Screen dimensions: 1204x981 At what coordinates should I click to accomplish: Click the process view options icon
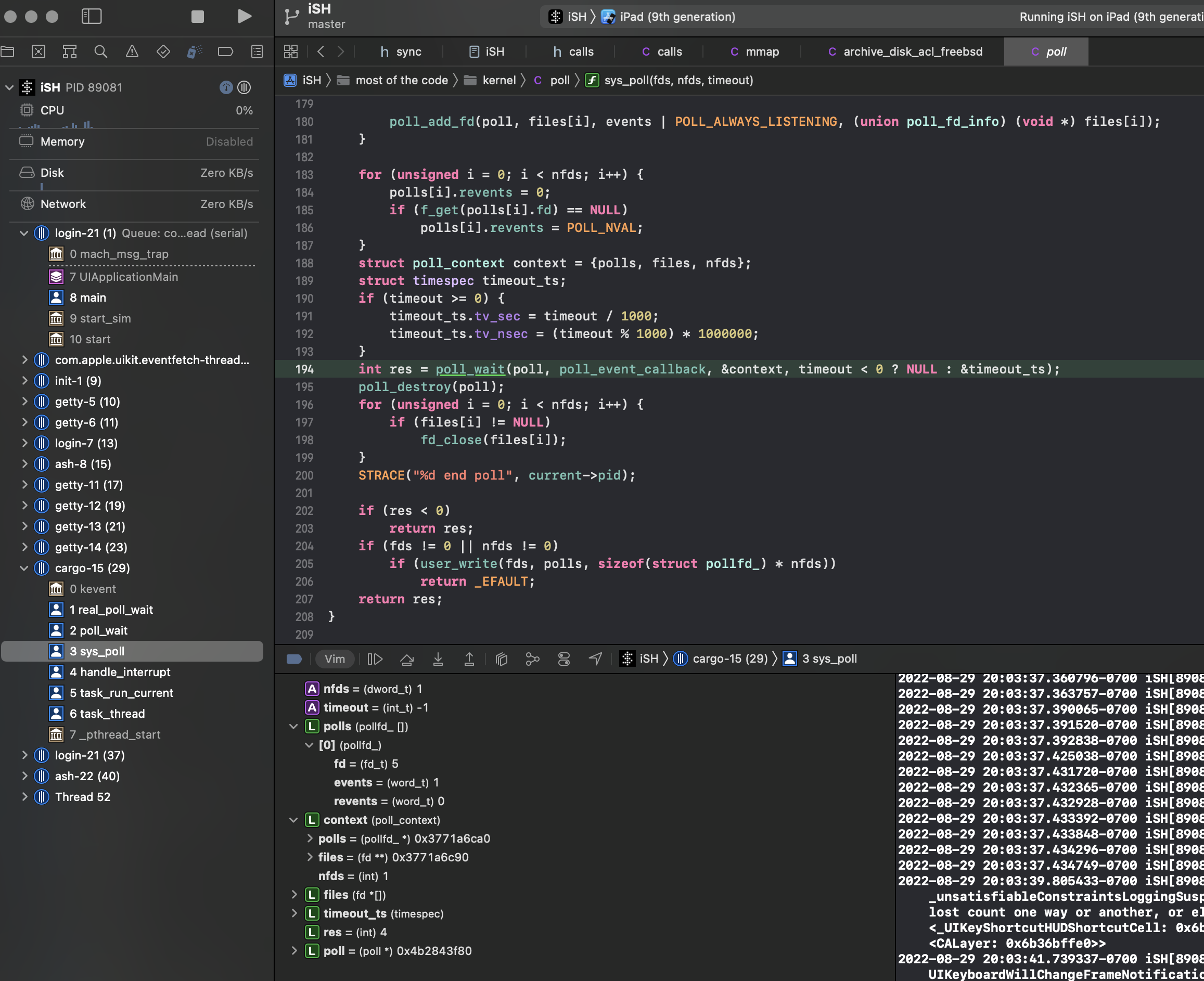pos(226,87)
